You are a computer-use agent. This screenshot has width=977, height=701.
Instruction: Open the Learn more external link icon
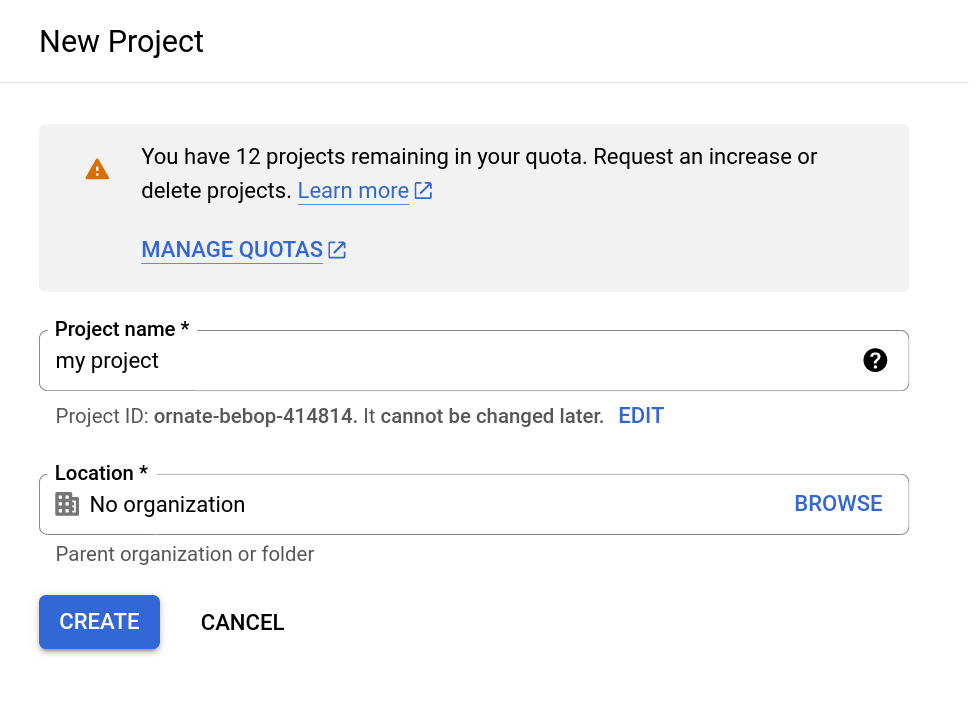[x=424, y=190]
